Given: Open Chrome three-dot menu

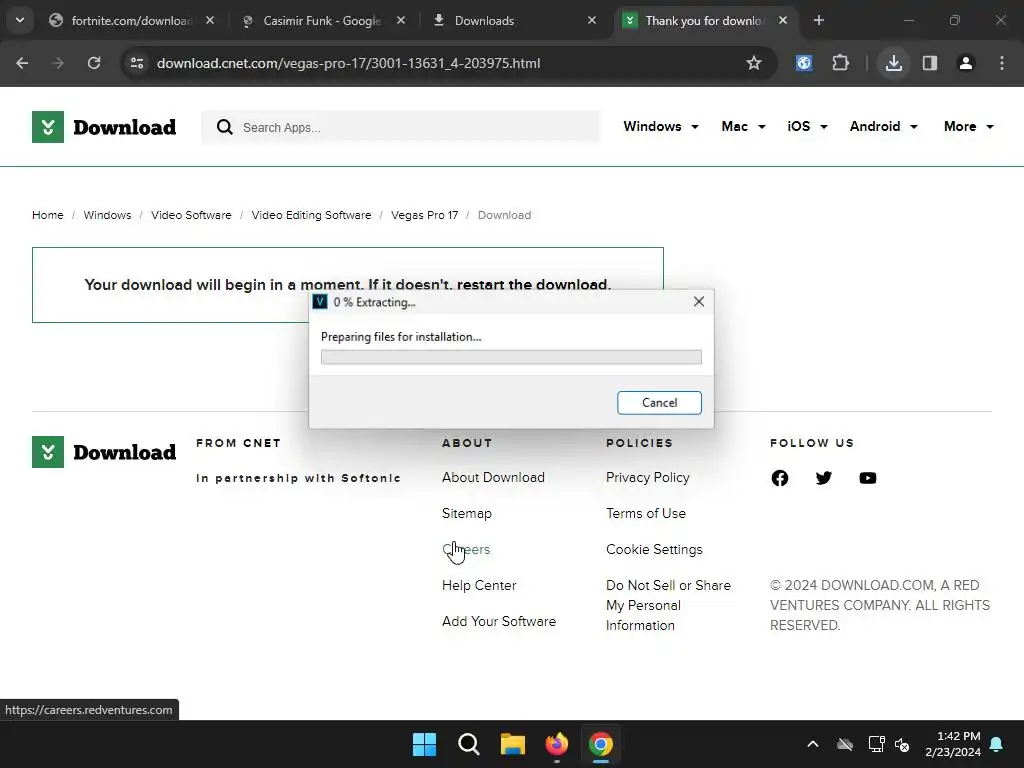Looking at the screenshot, I should 1002,63.
